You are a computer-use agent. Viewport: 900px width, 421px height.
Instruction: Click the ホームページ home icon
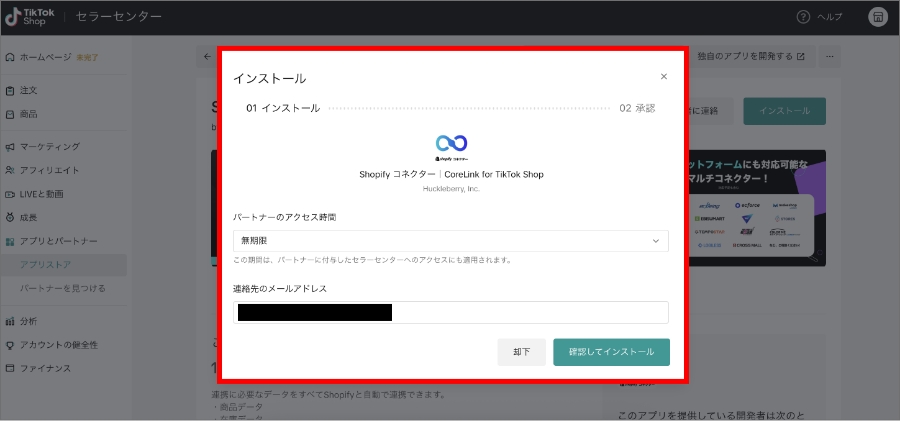click(x=10, y=57)
